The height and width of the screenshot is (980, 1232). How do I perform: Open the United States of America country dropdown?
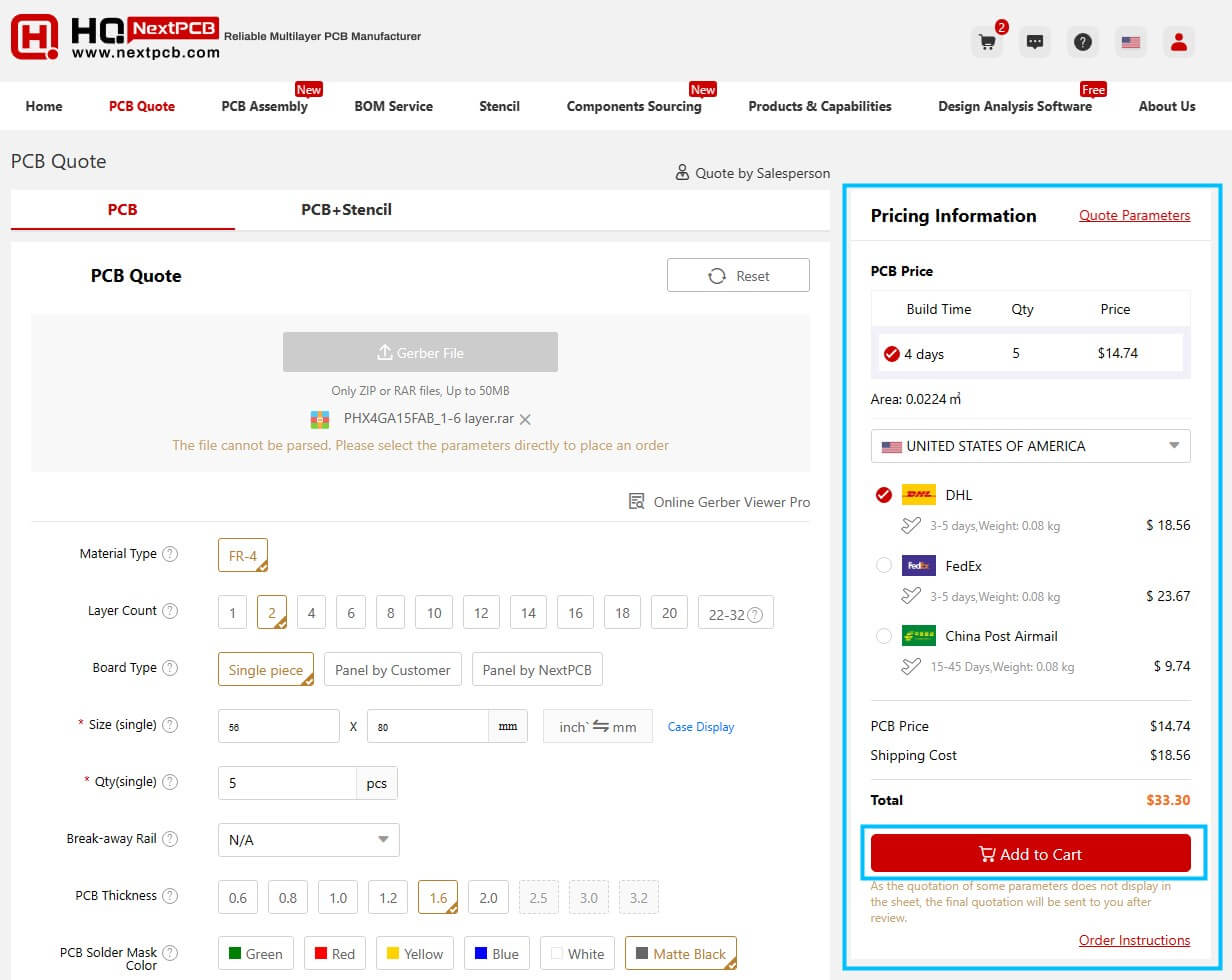1030,446
